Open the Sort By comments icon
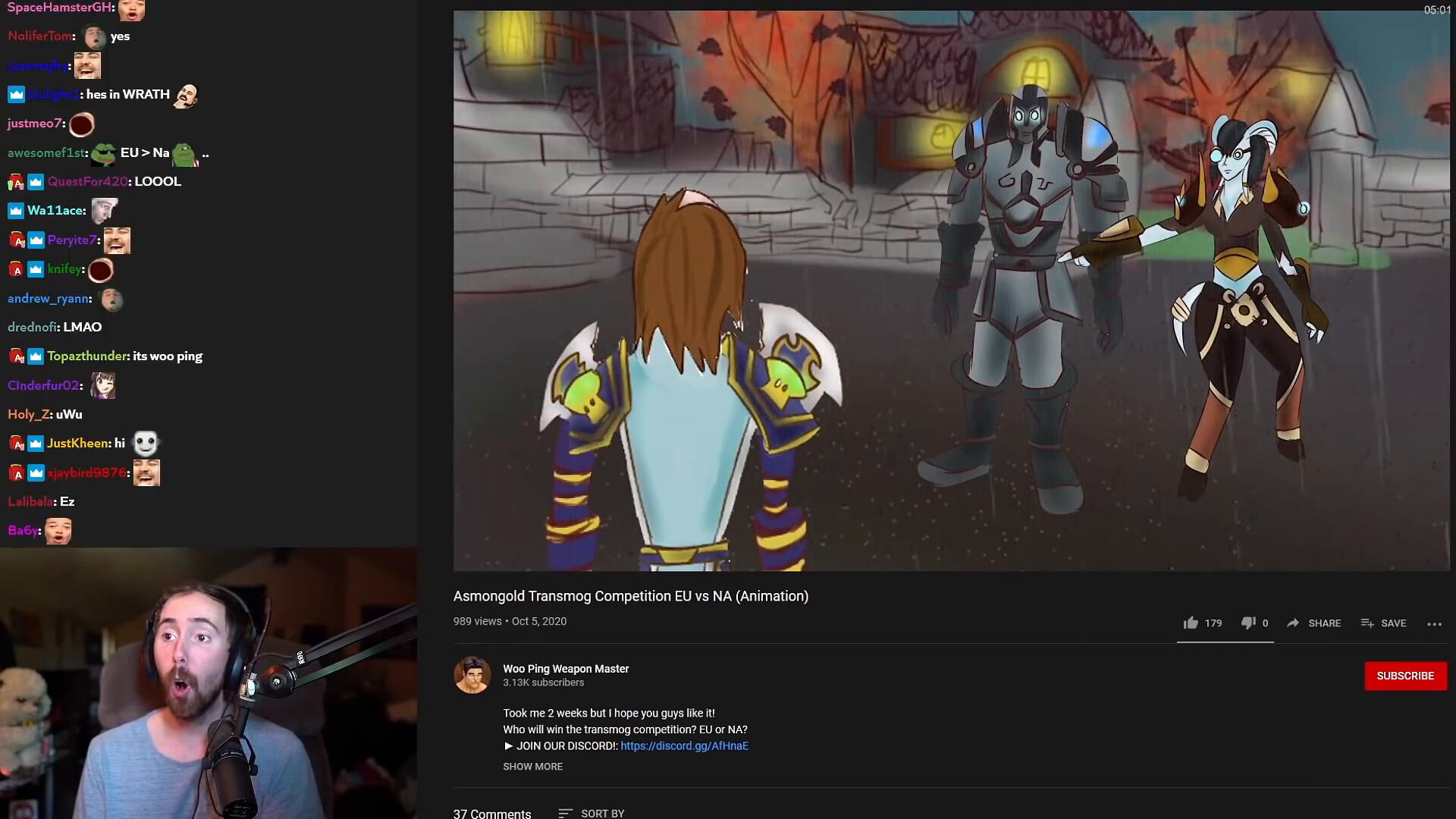This screenshot has height=819, width=1456. click(565, 813)
